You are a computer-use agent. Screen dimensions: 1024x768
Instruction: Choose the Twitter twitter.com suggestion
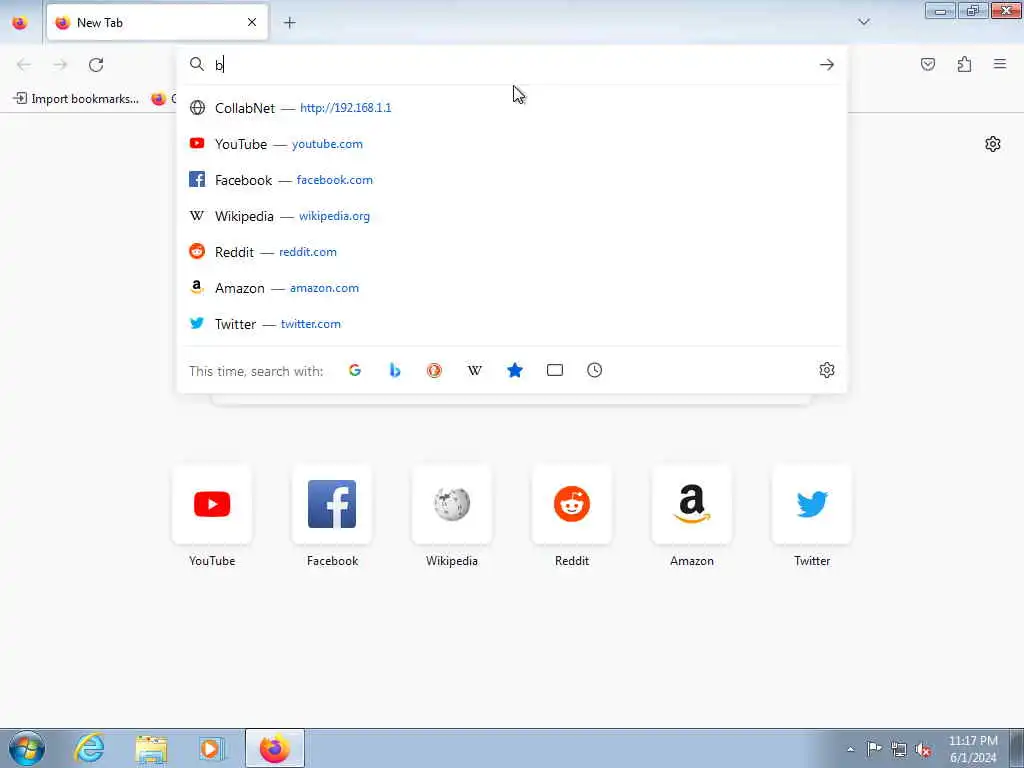[512, 324]
